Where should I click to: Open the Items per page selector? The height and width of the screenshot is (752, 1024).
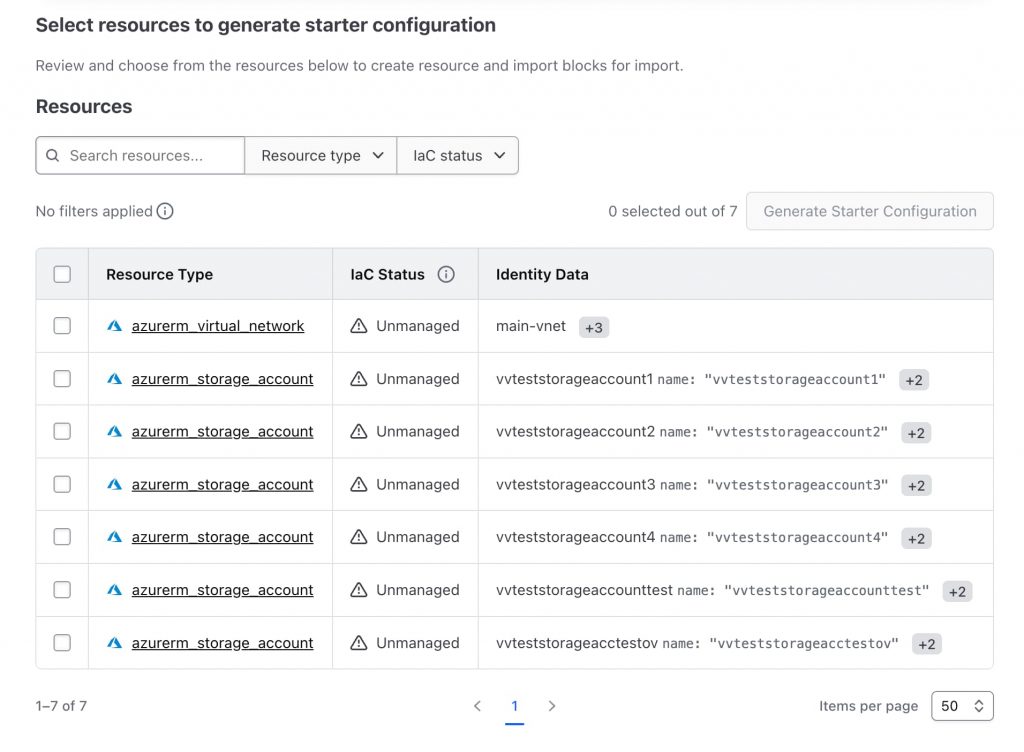pyautogui.click(x=962, y=706)
